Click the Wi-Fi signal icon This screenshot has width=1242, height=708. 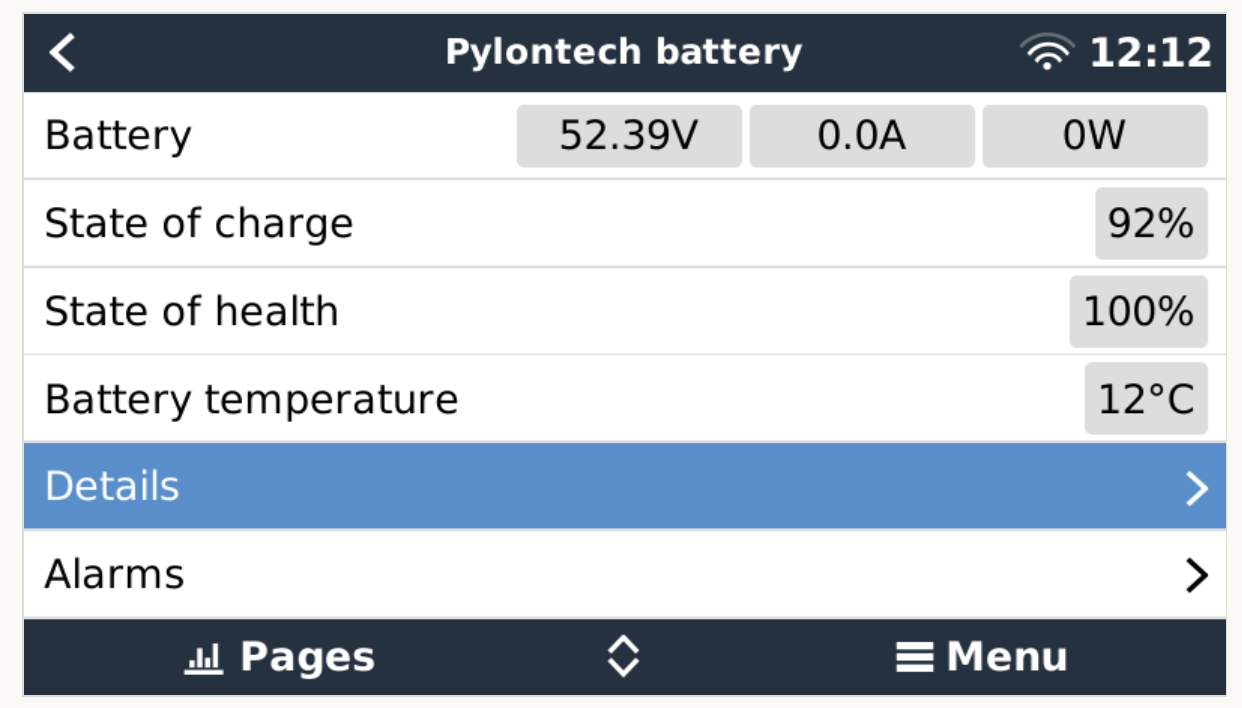point(1047,52)
